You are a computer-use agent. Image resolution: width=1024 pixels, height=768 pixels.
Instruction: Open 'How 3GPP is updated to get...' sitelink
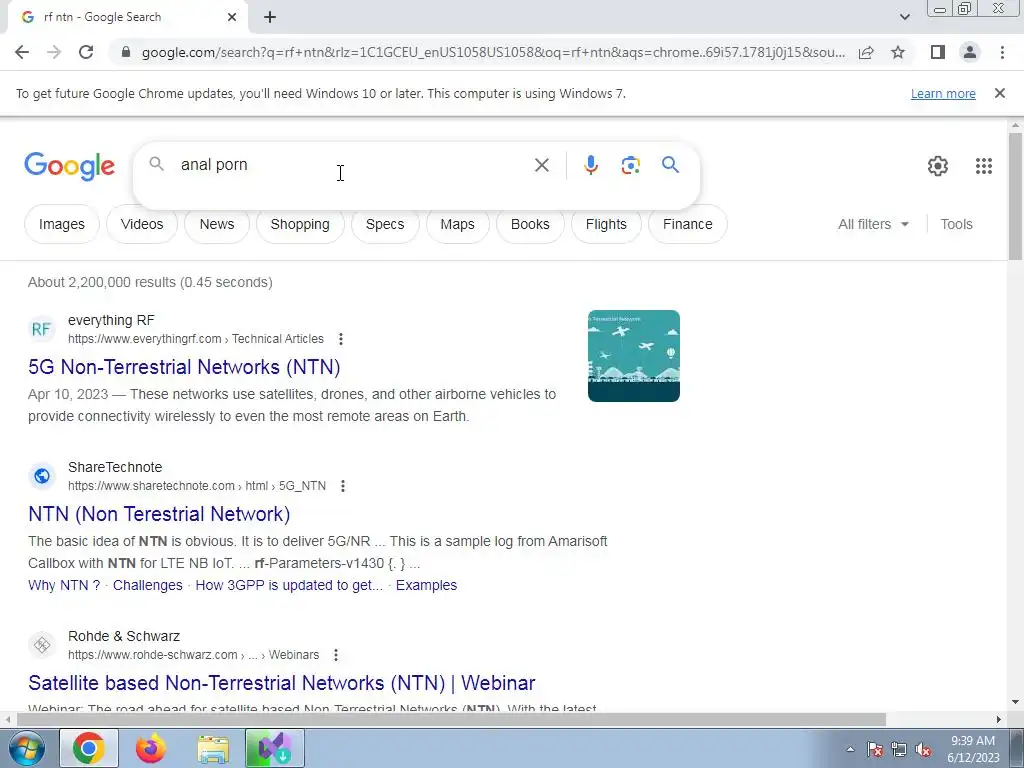pos(289,585)
